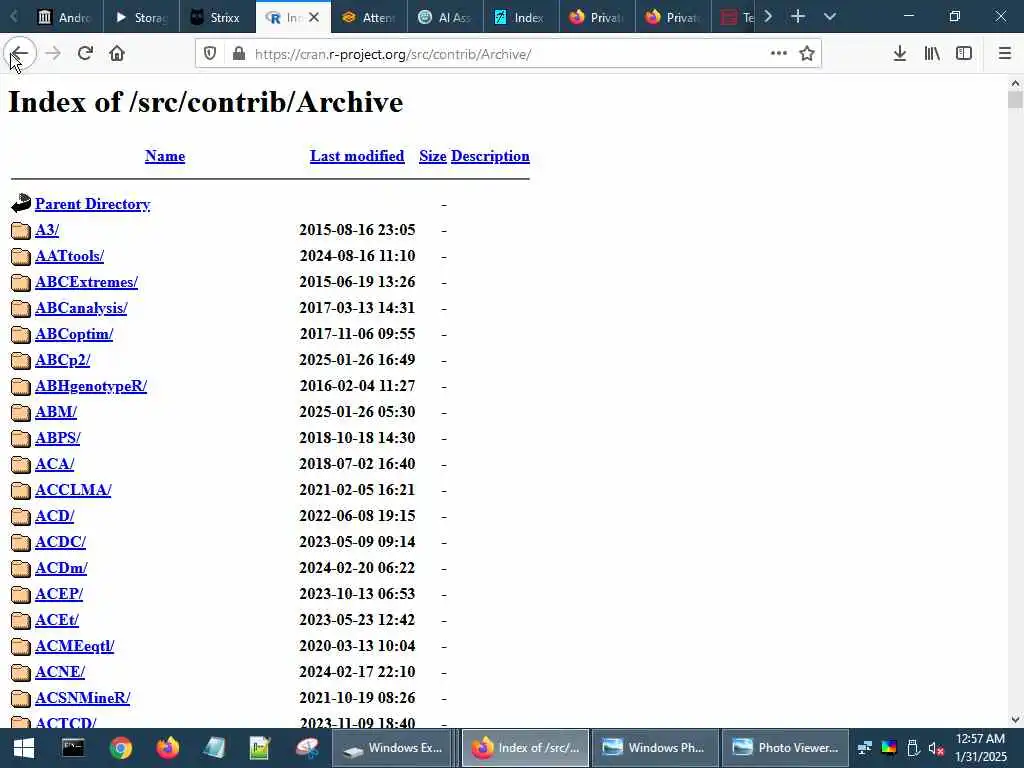Sort listing by Description column
This screenshot has height=768, width=1024.
tap(490, 156)
